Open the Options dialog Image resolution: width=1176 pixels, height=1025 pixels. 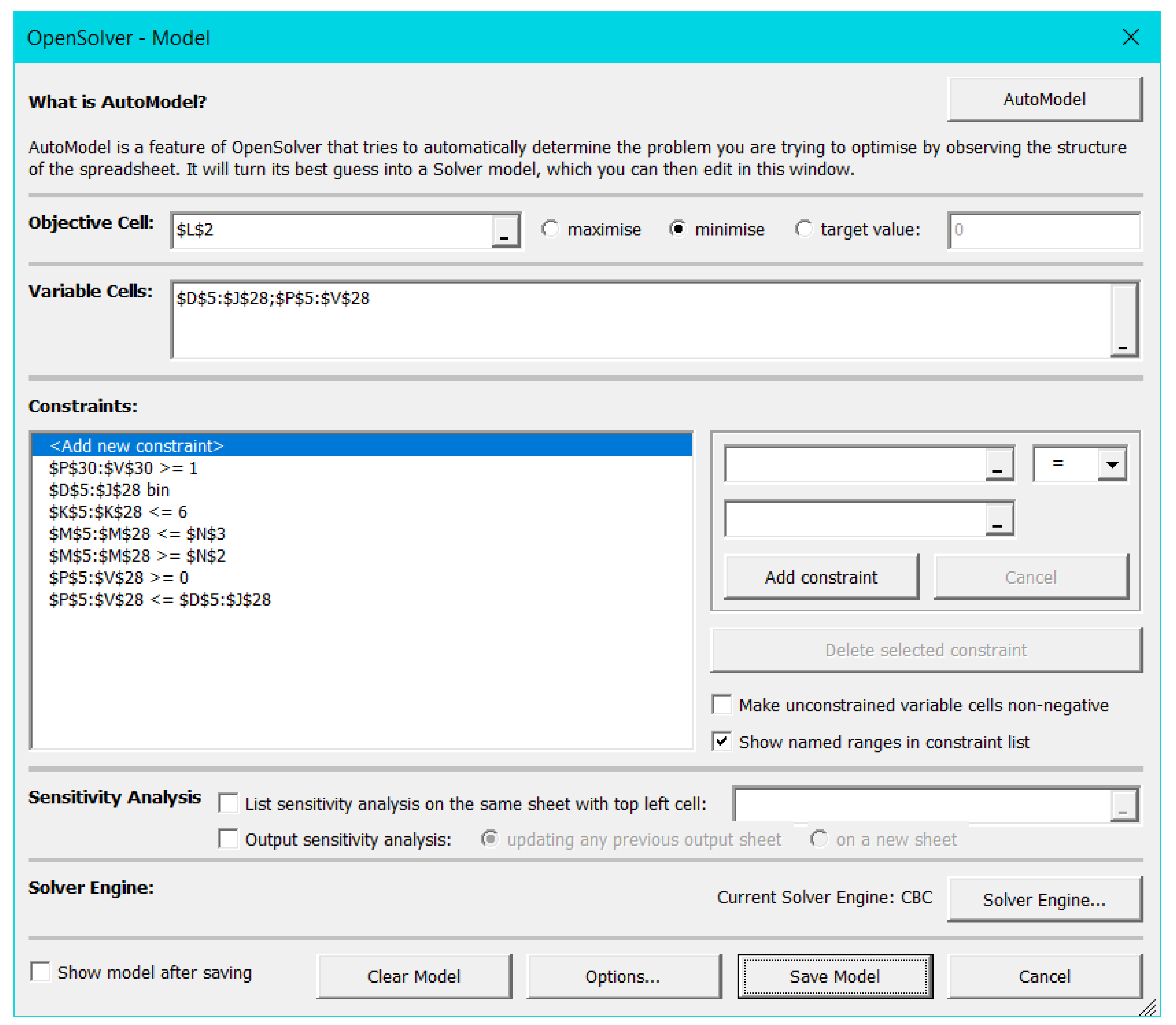point(623,976)
